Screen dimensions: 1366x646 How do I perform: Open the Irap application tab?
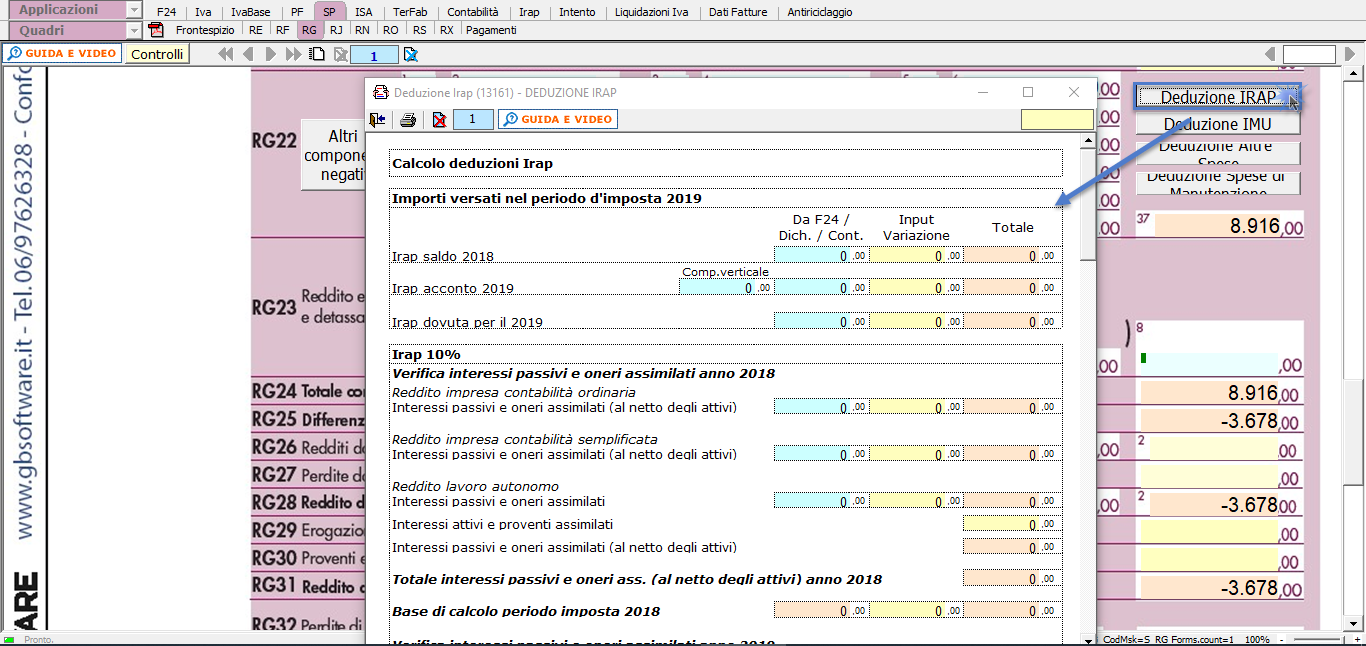coord(529,12)
